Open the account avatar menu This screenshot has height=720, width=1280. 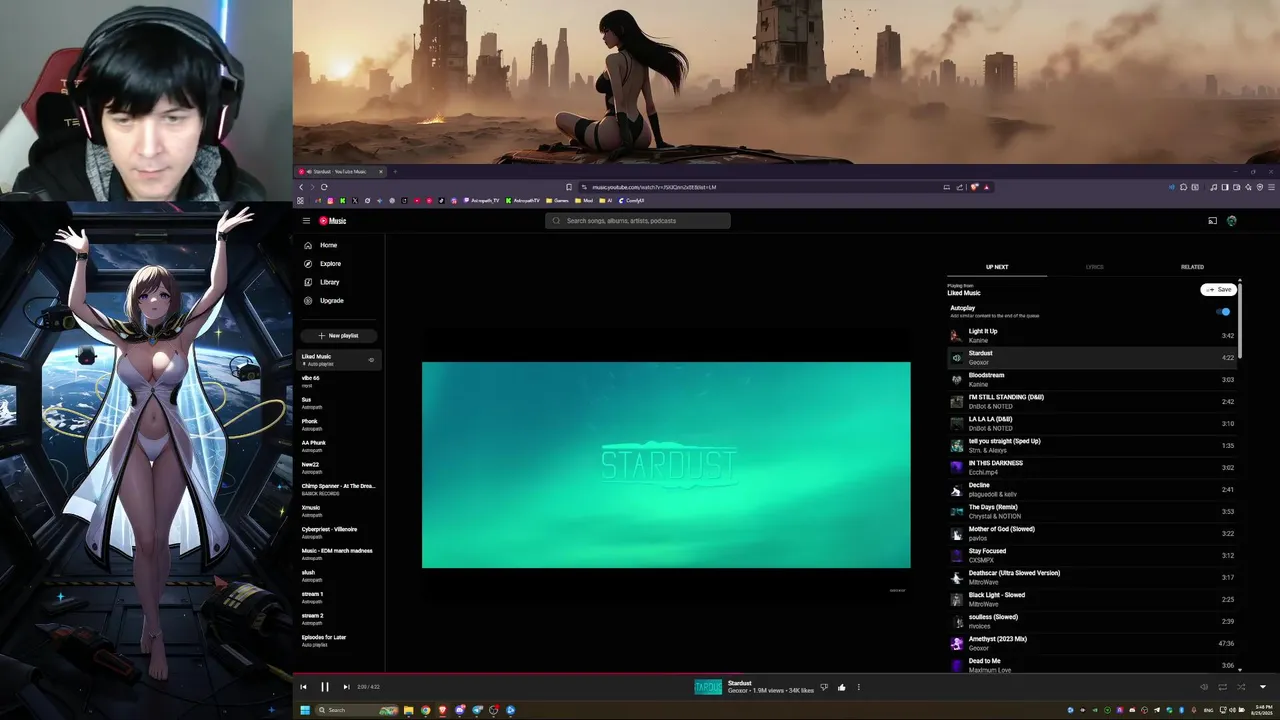tap(1232, 221)
